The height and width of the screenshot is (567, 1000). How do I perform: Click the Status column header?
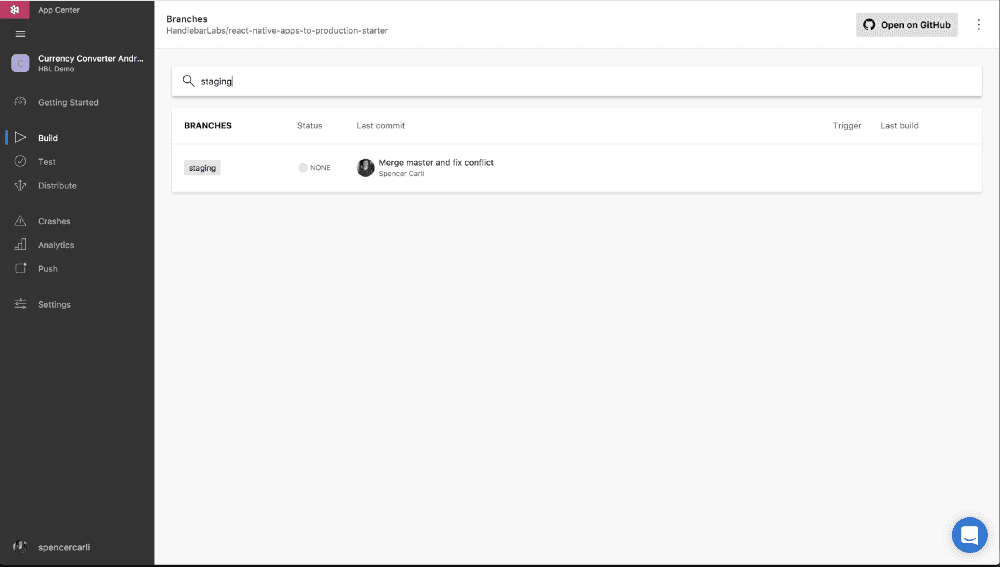[309, 126]
